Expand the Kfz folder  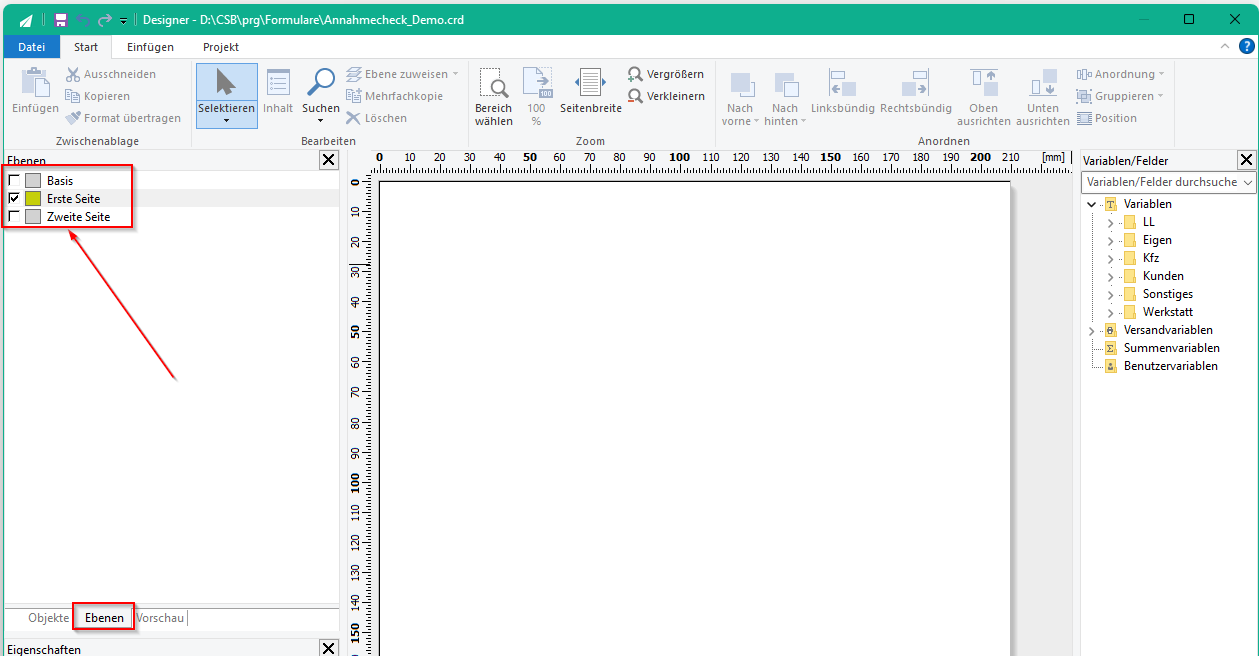coord(1110,258)
